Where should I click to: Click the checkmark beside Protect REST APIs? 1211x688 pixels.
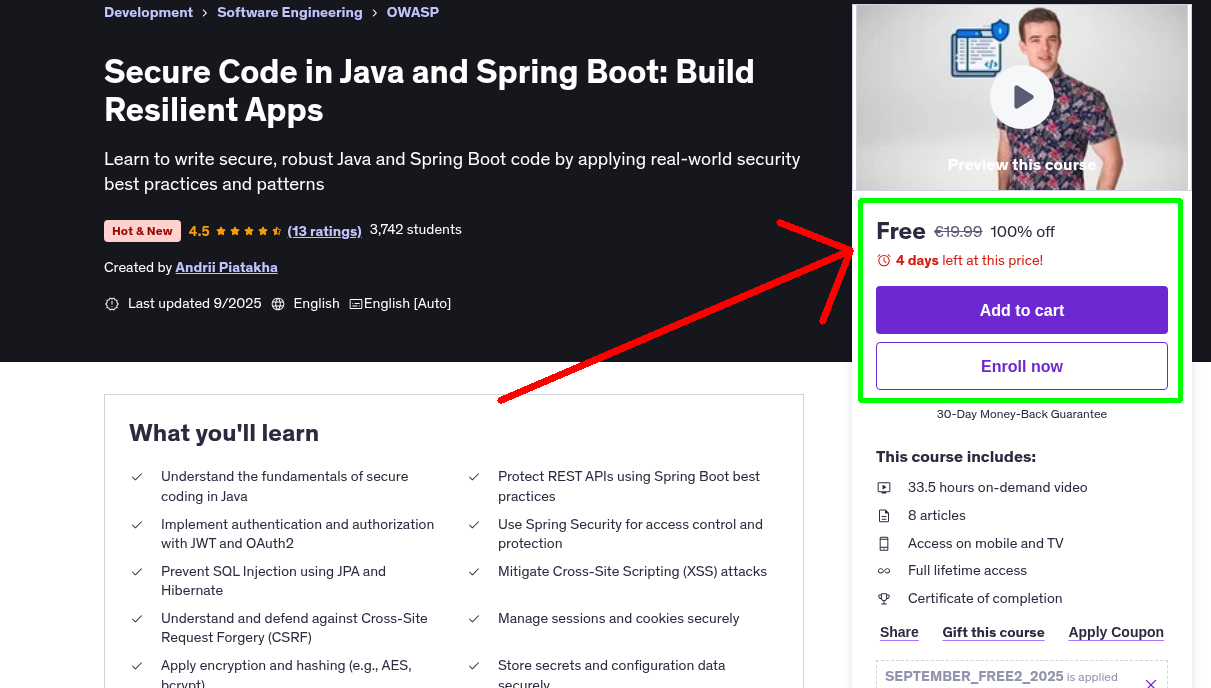point(474,477)
